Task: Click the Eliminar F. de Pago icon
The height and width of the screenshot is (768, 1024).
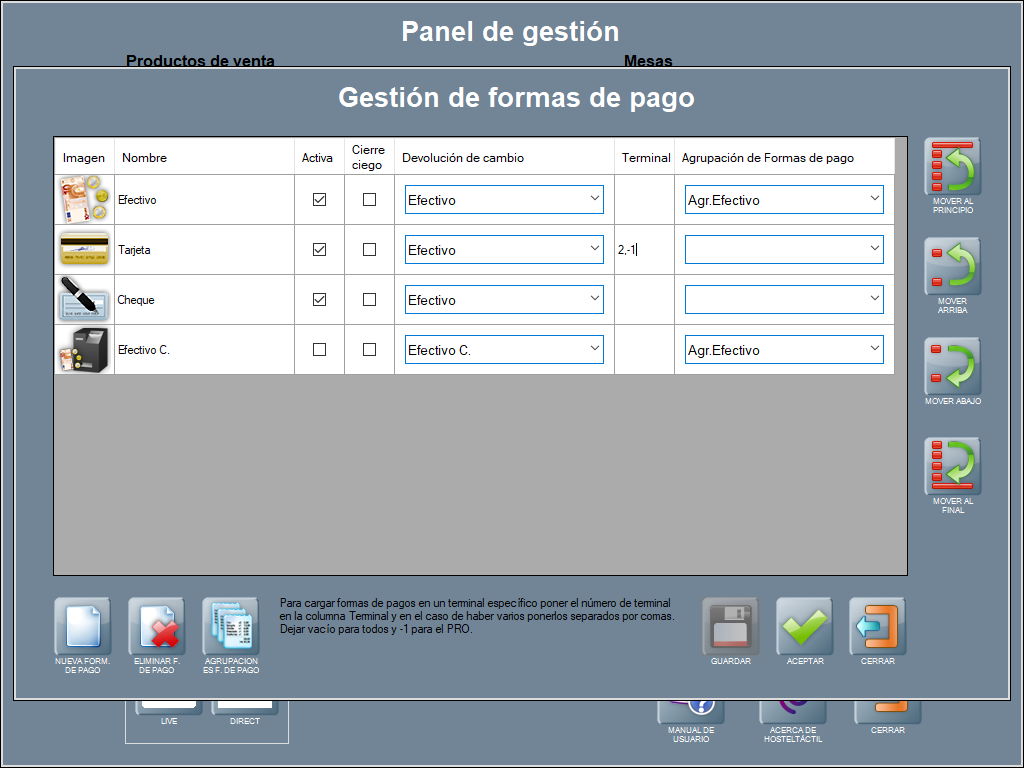Action: pos(157,627)
